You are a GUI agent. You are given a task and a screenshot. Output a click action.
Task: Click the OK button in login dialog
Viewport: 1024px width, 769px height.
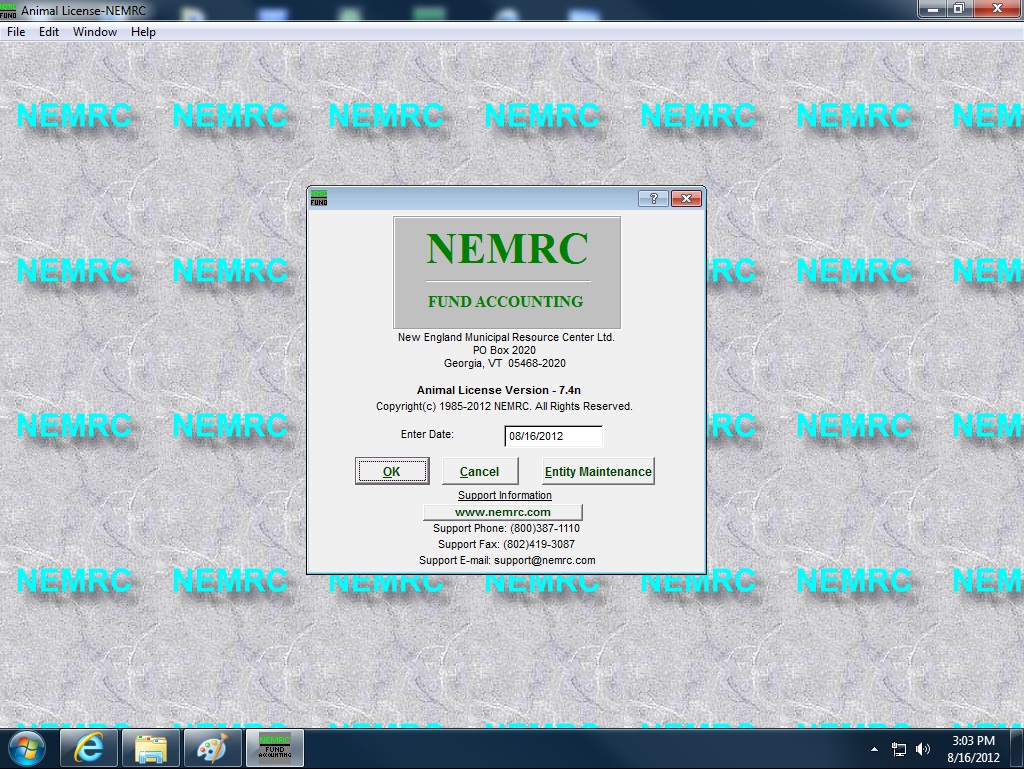tap(392, 471)
